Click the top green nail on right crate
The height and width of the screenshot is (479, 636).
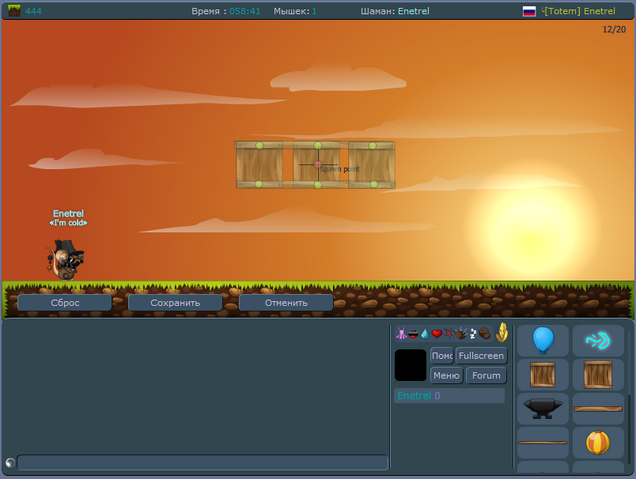pos(373,145)
